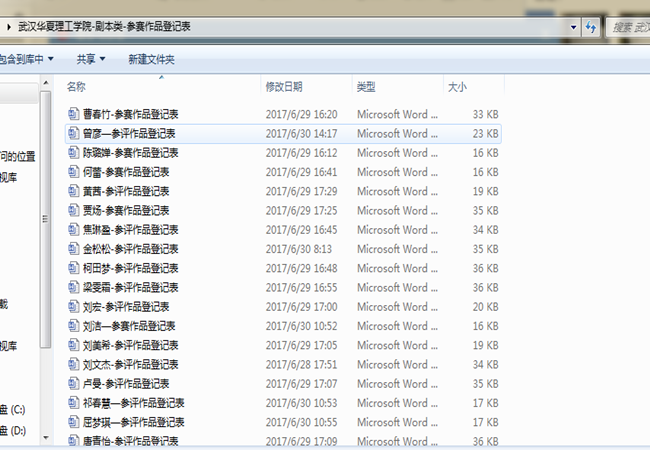This screenshot has width=650, height=450.
Task: Click the 33 KB size cell
Action: pyautogui.click(x=485, y=114)
